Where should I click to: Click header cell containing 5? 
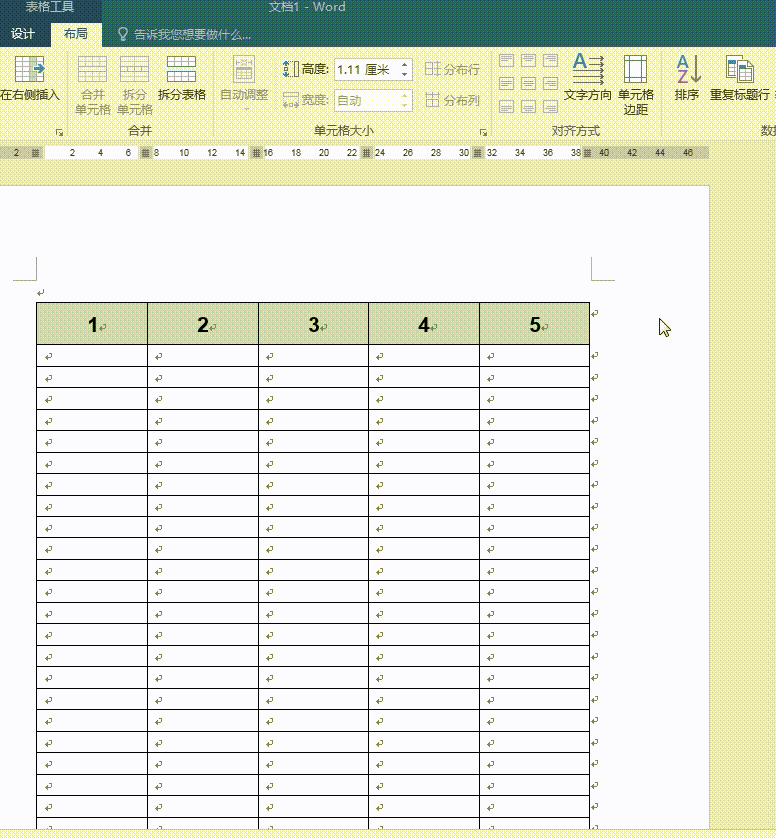(x=534, y=324)
